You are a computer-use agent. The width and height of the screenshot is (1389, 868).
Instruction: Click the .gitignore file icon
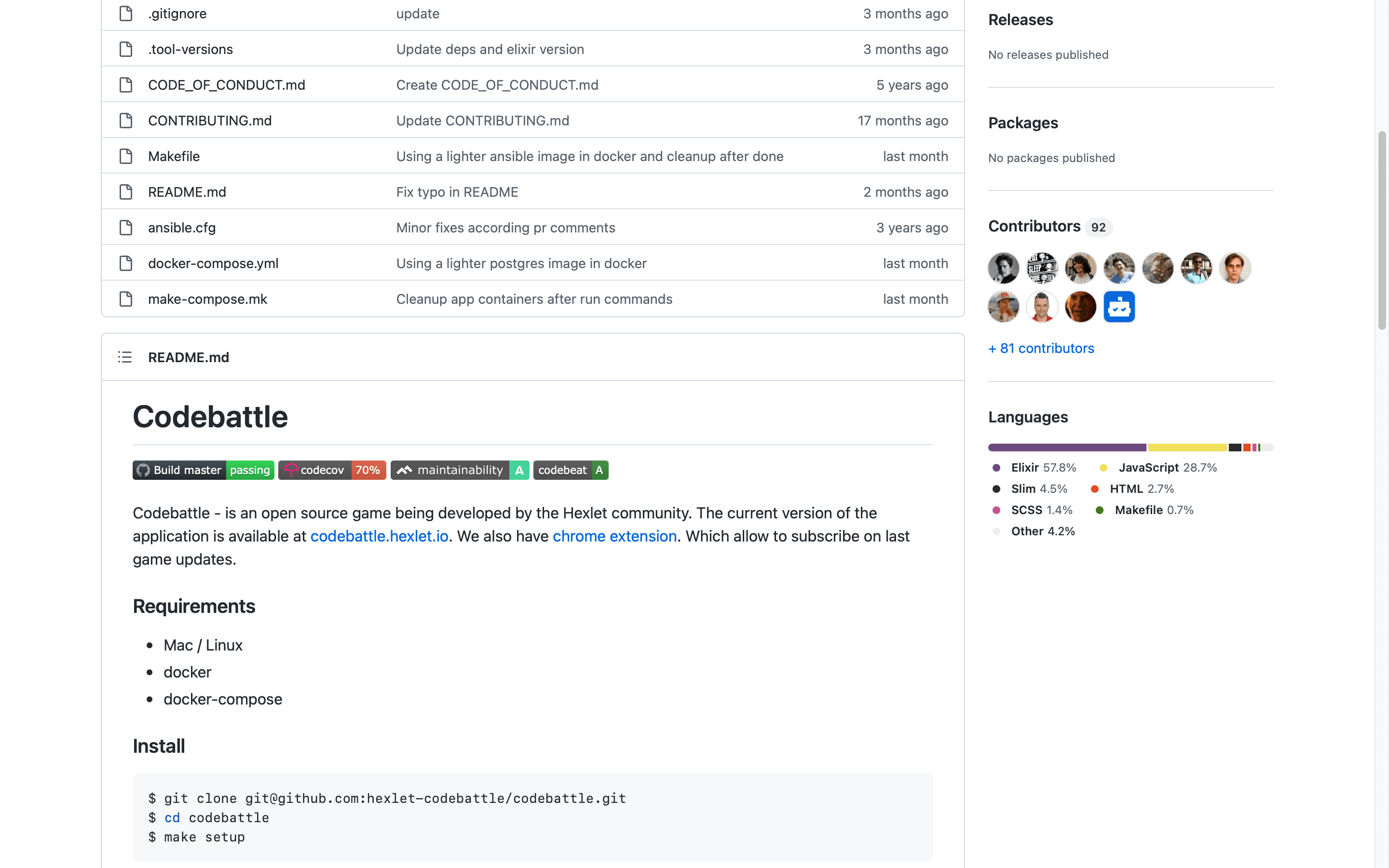tap(125, 13)
